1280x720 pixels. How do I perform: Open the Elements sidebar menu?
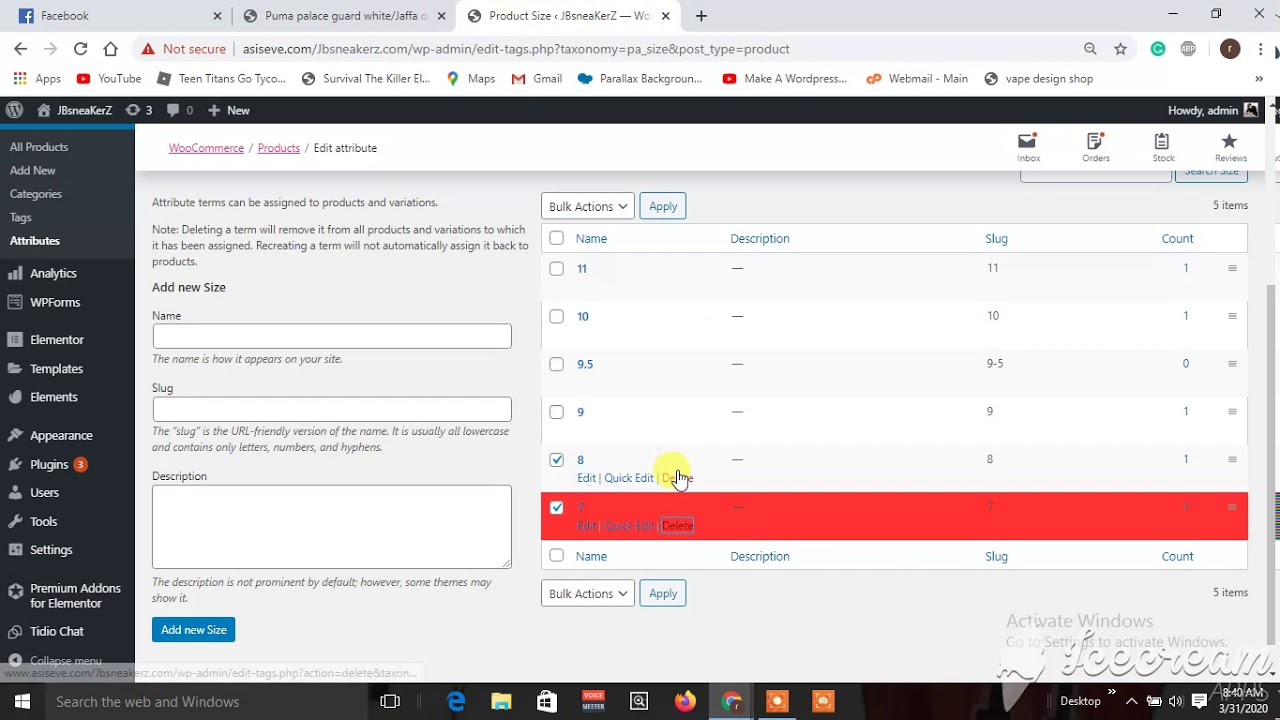coord(54,397)
